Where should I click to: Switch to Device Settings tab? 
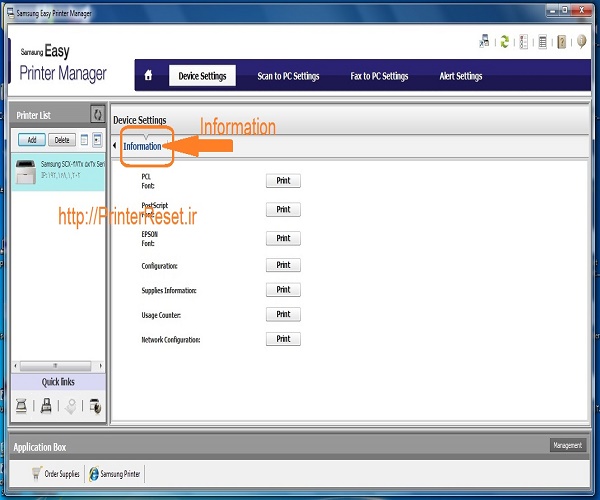click(202, 76)
